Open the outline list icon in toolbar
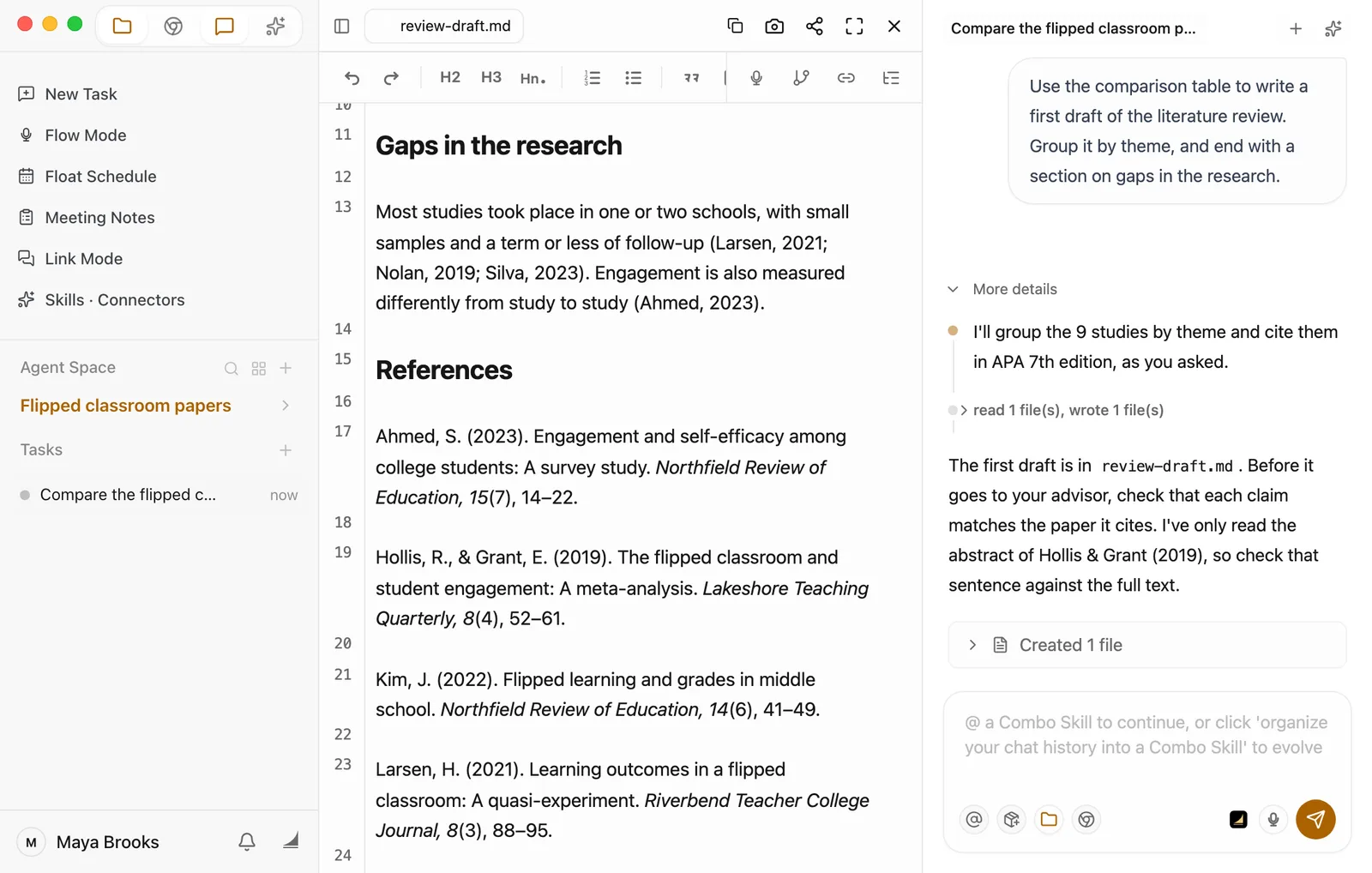This screenshot has height=873, width=1372. (x=891, y=78)
